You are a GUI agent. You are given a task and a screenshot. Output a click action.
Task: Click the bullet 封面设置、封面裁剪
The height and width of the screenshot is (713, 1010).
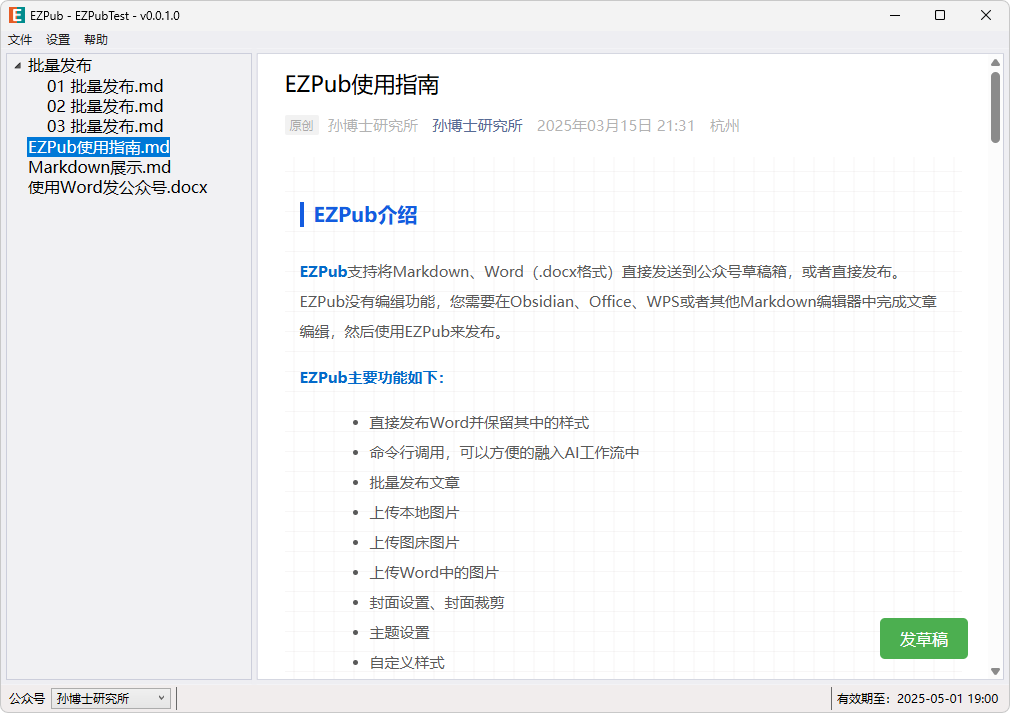(x=437, y=603)
